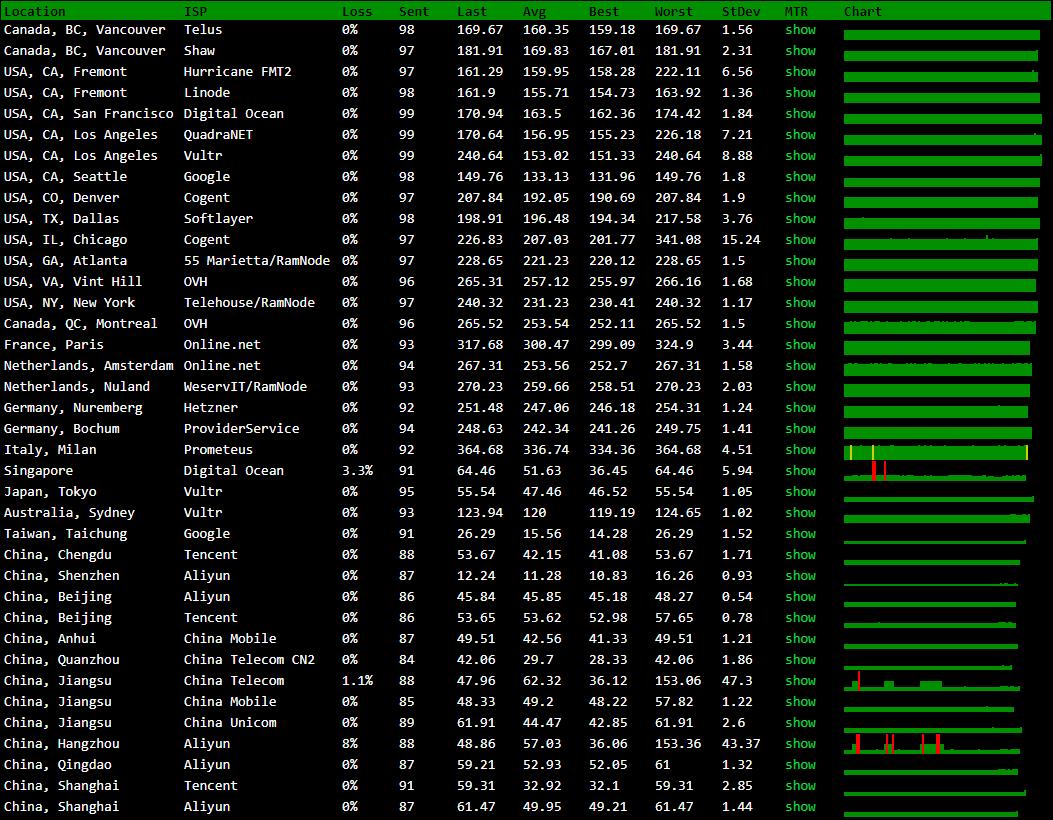Click the ISP column header
This screenshot has height=820, width=1053.
pos(195,11)
